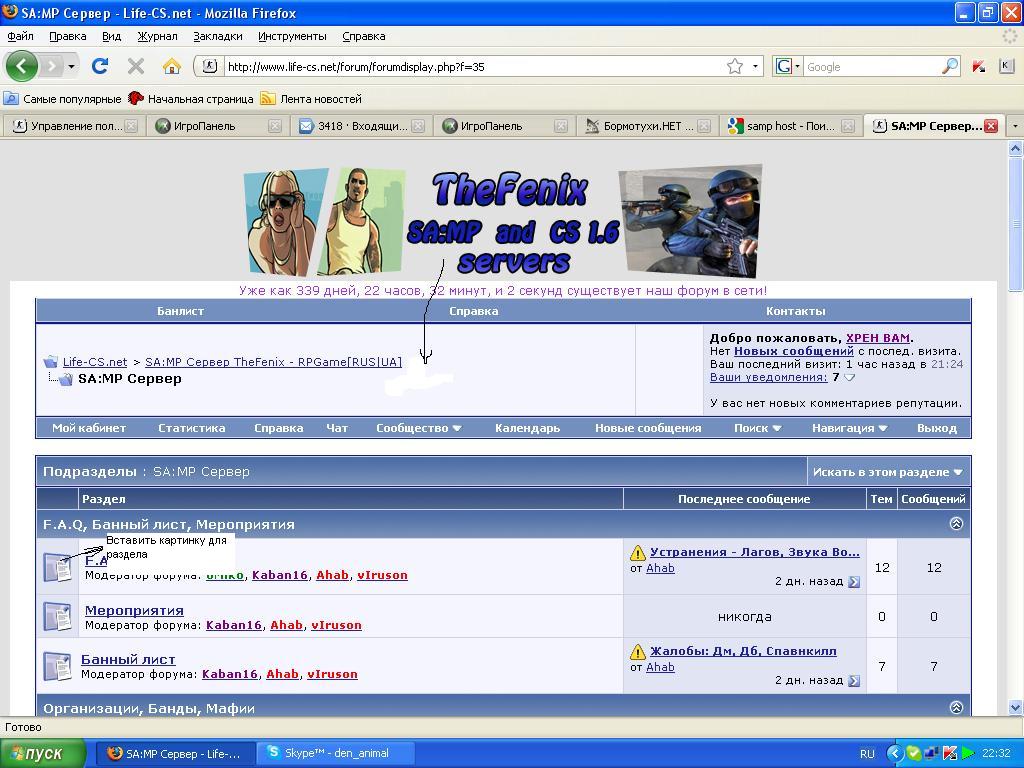The height and width of the screenshot is (768, 1024).
Task: Switch to samp host search tab
Action: coord(790,126)
